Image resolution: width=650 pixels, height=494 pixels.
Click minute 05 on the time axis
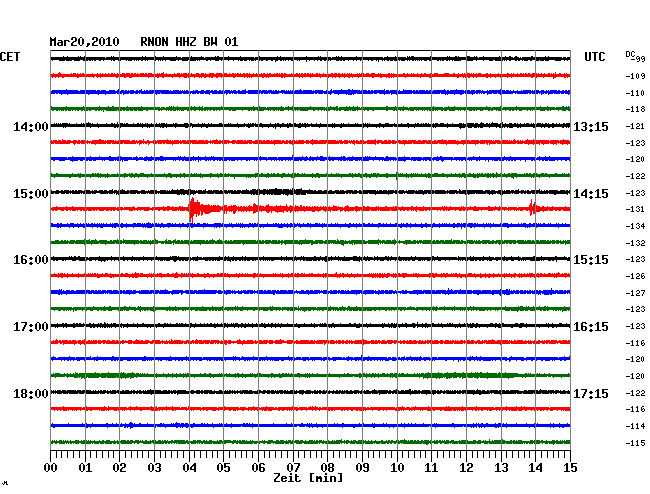pos(223,468)
